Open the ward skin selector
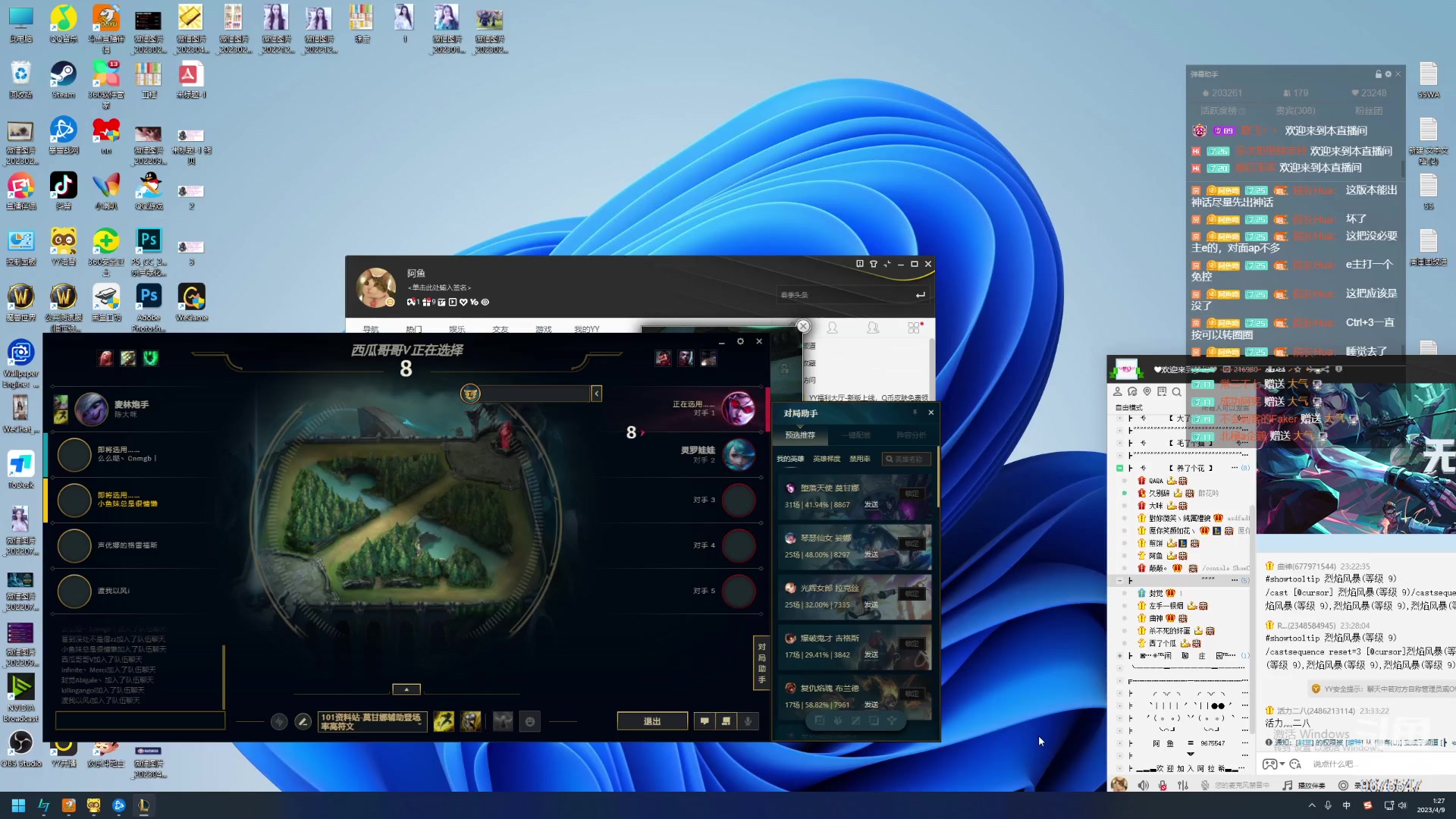Image resolution: width=1456 pixels, height=819 pixels. coord(503,721)
